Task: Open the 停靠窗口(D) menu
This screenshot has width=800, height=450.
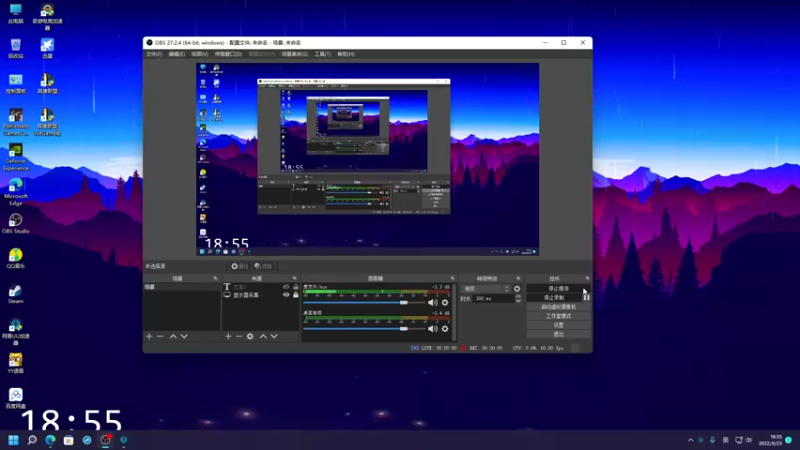Action: pos(228,54)
